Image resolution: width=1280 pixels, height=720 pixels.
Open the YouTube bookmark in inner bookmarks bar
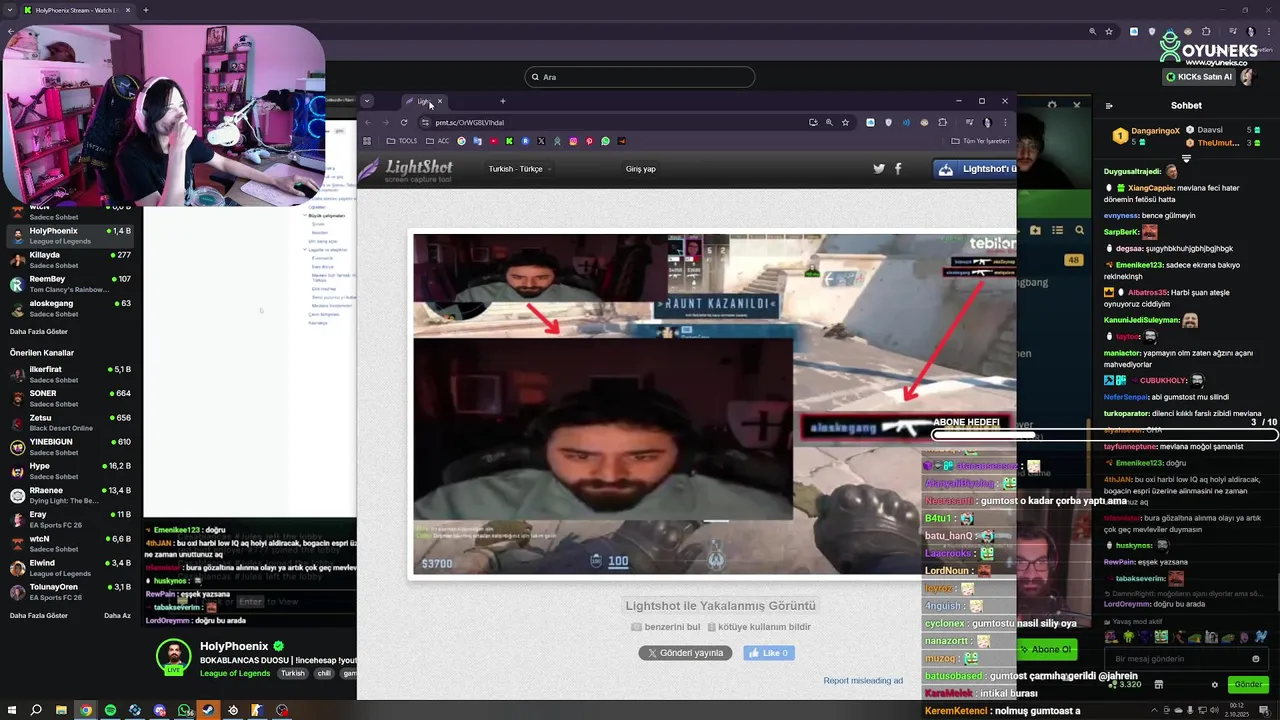[x=494, y=141]
